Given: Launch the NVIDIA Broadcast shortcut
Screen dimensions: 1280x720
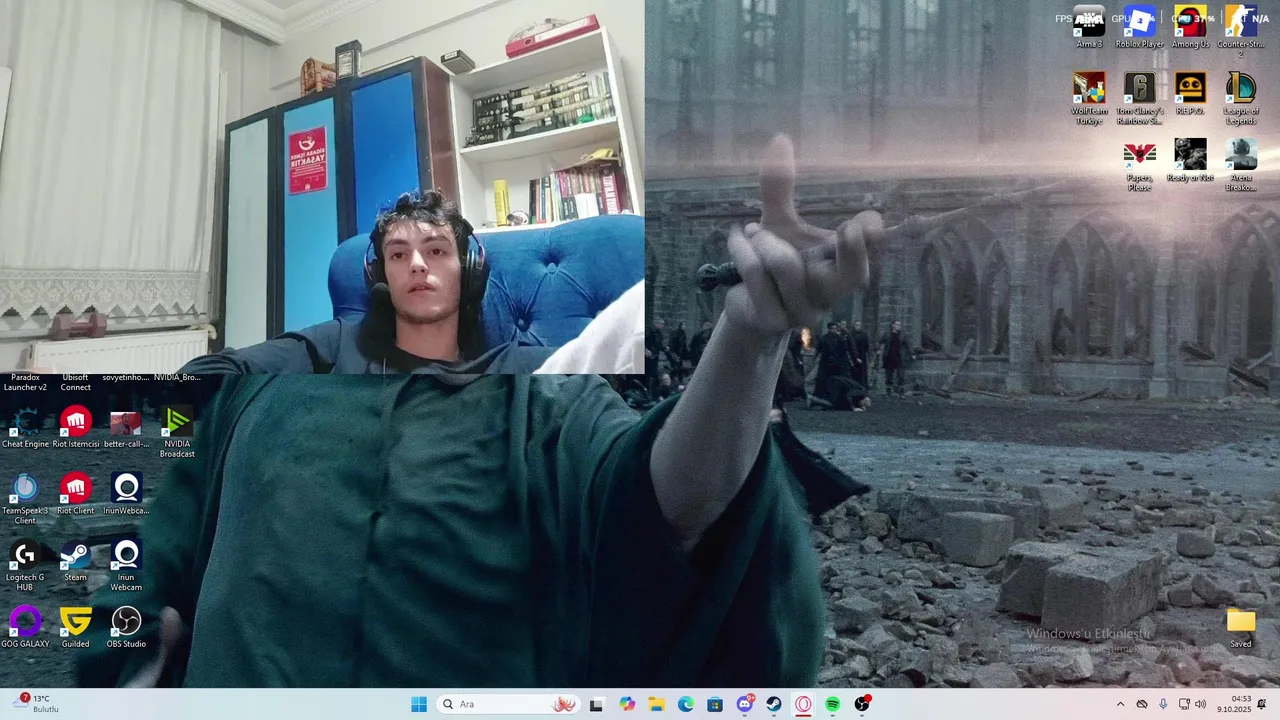Looking at the screenshot, I should [177, 432].
